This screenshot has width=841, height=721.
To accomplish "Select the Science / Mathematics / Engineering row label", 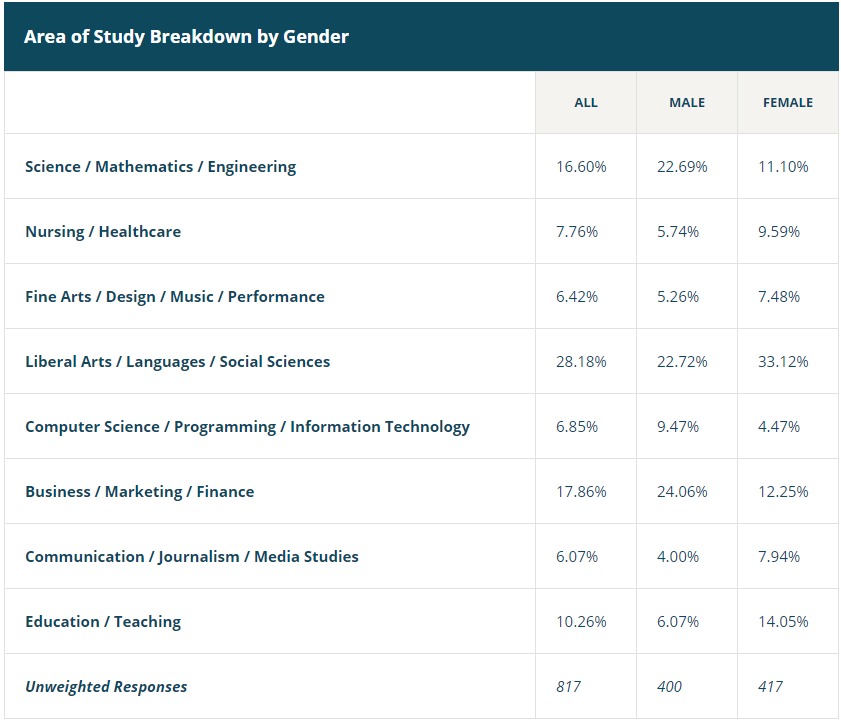I will (x=160, y=167).
